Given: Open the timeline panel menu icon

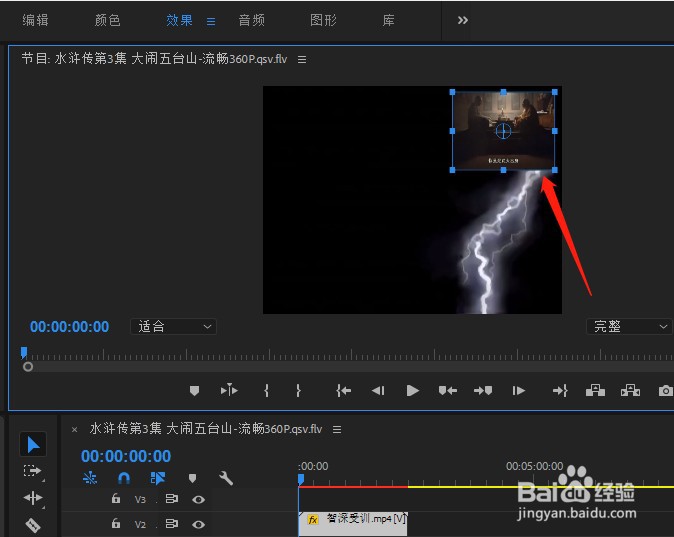Looking at the screenshot, I should tap(337, 429).
